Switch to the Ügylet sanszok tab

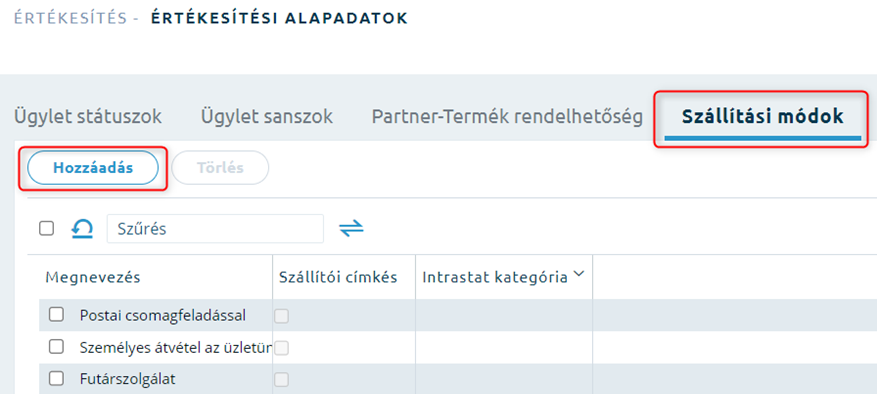pyautogui.click(x=267, y=116)
